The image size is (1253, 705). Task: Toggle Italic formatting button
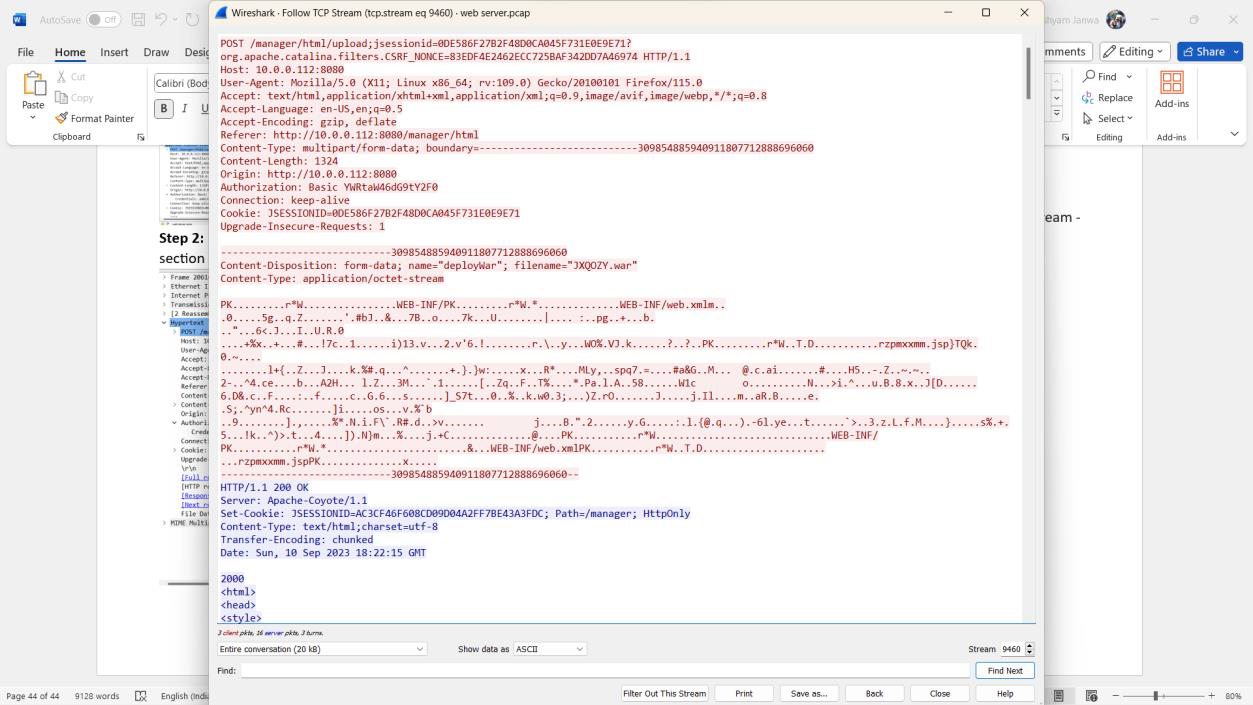point(184,109)
